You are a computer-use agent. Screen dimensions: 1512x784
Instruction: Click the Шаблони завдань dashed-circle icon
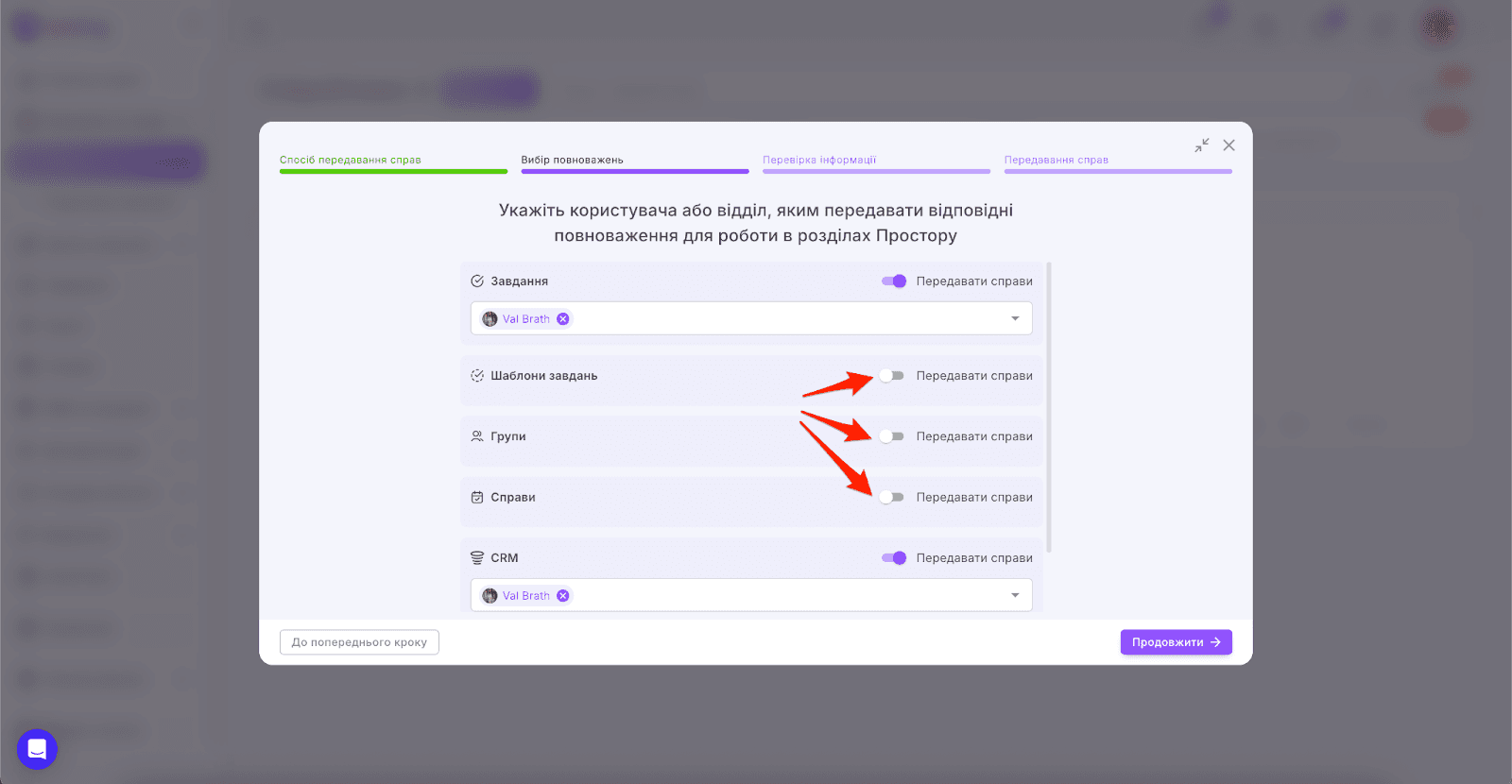click(477, 376)
